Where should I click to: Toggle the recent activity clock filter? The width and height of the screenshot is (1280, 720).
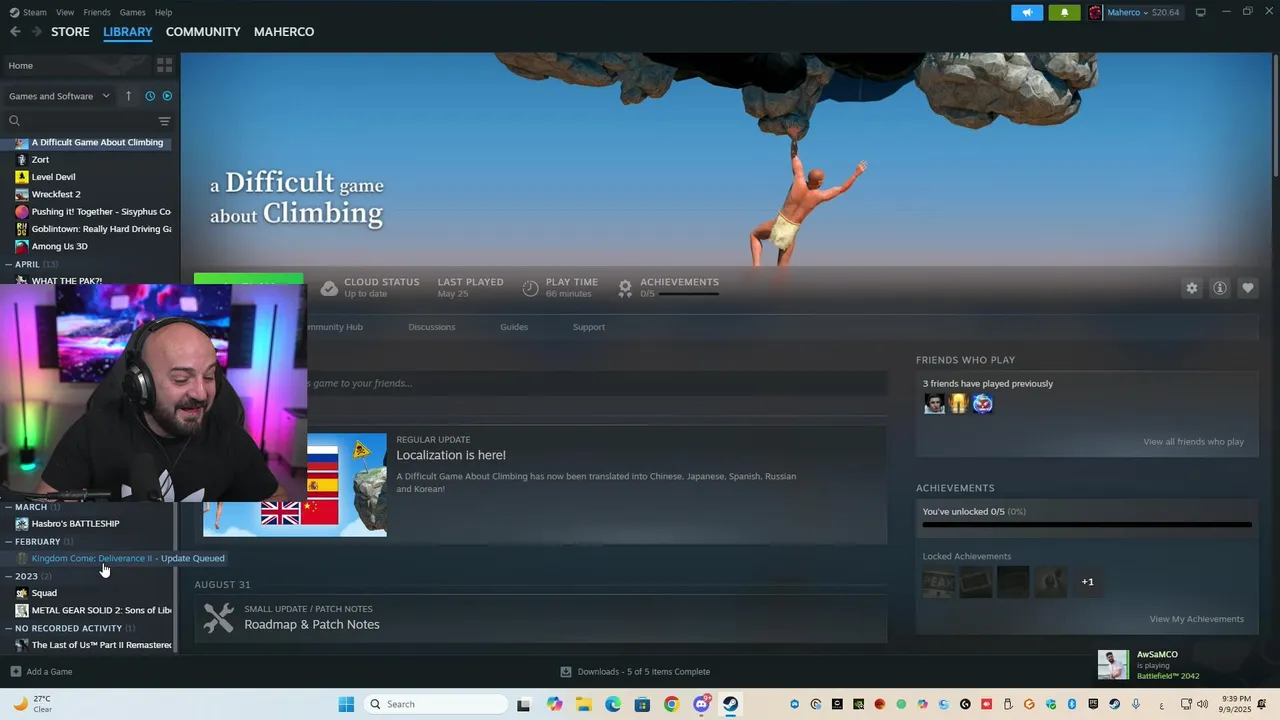[x=150, y=96]
